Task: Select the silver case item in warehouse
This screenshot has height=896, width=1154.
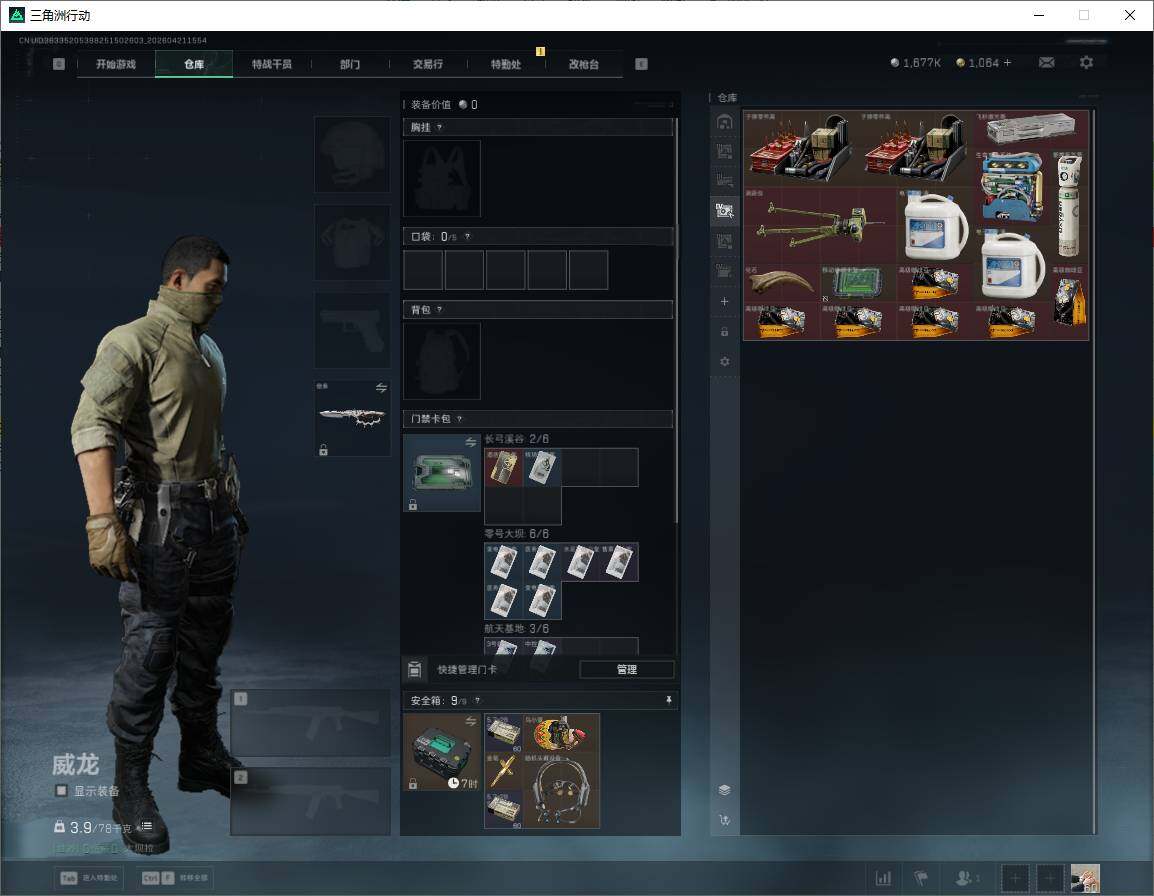Action: point(1030,130)
